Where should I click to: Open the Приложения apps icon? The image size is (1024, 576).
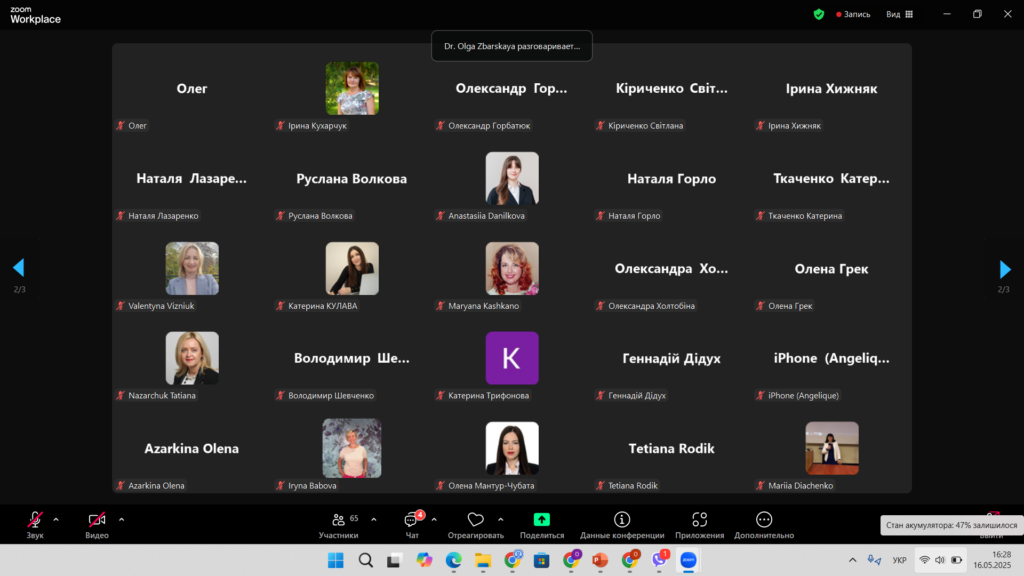699,524
